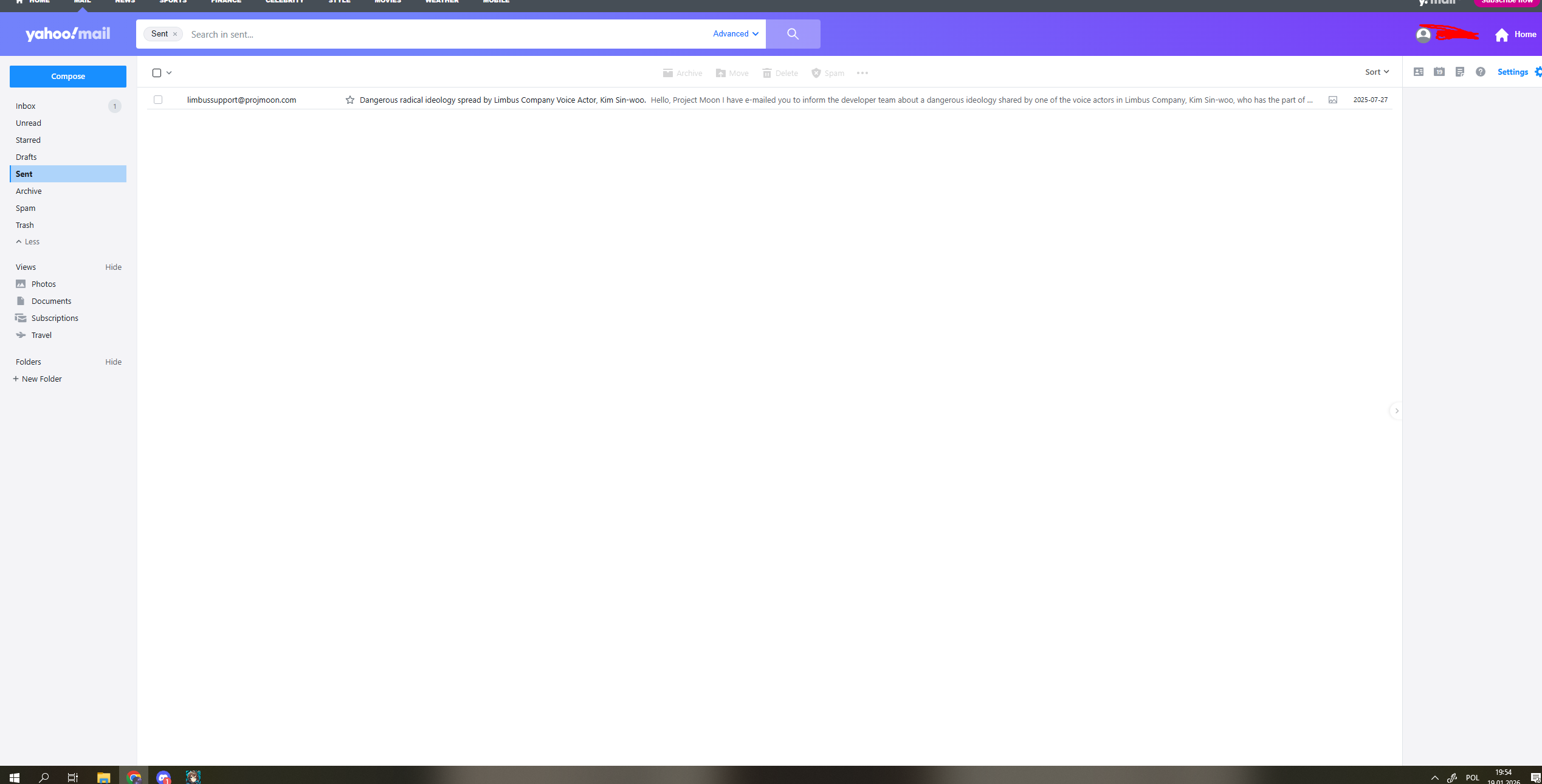
Task: Open the Drafts folder
Action: [26, 157]
